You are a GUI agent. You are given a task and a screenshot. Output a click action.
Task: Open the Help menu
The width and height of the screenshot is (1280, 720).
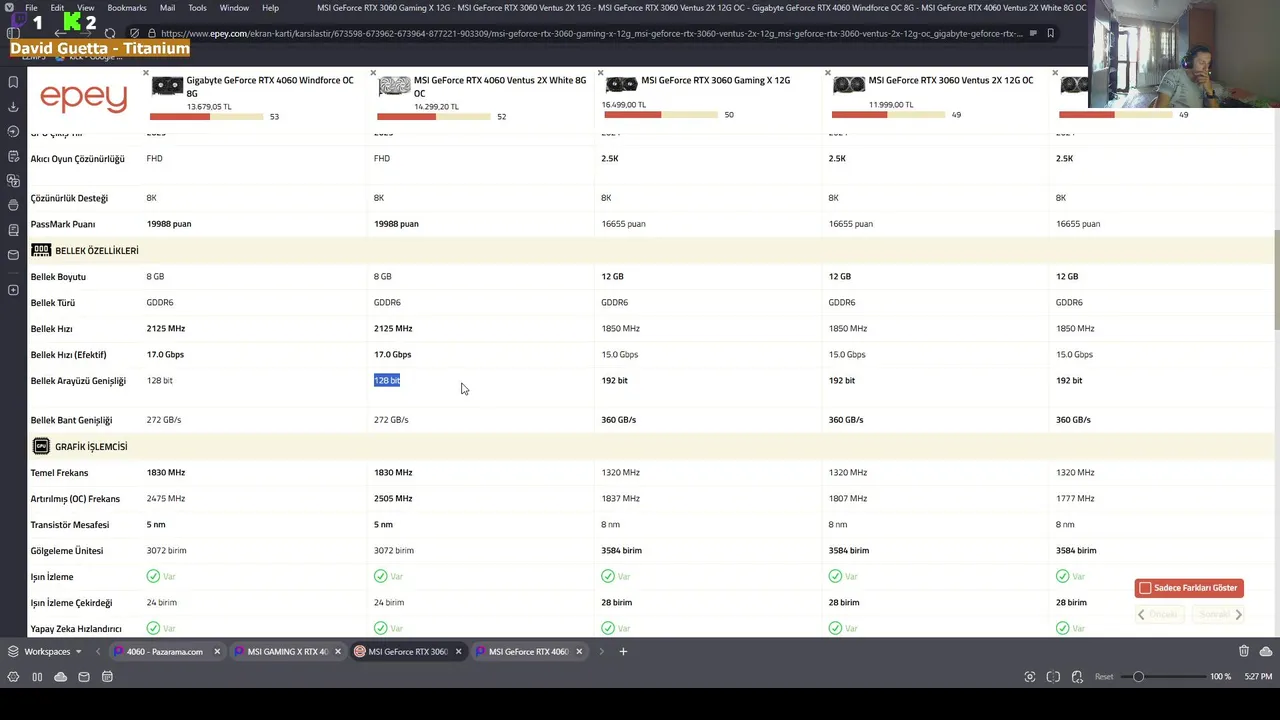(270, 8)
